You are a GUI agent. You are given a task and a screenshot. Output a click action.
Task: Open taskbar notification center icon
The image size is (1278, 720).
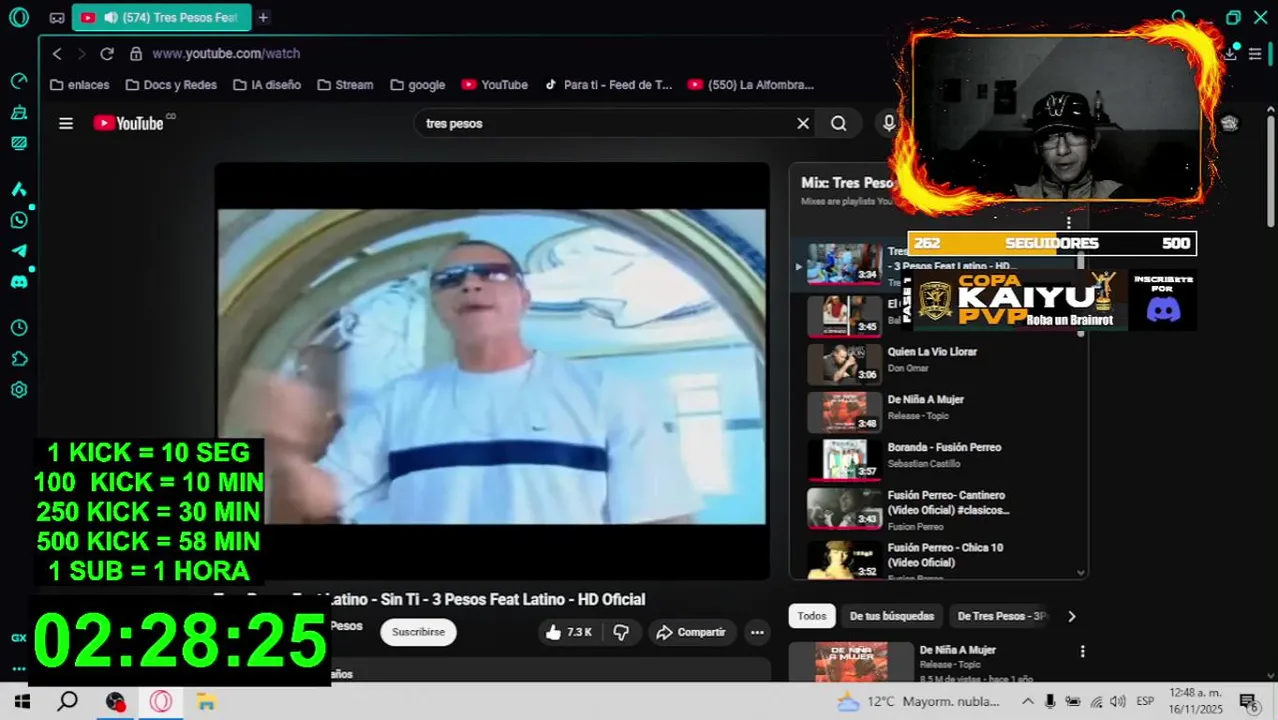click(1248, 701)
